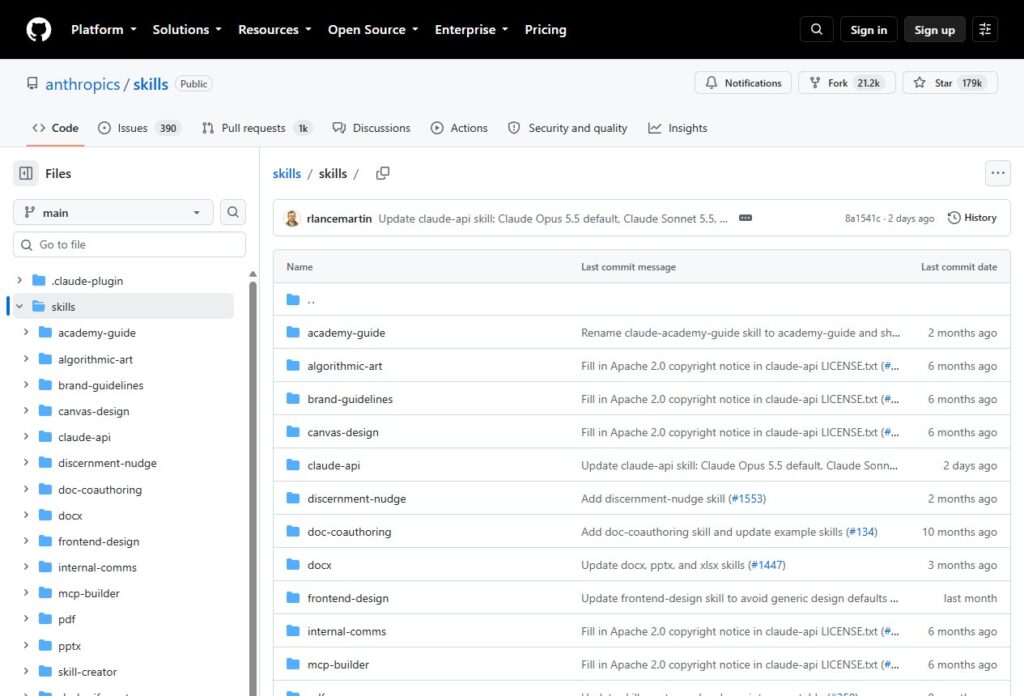1024x696 pixels.
Task: Open the parent directory folder icon (..)
Action: pyautogui.click(x=293, y=300)
